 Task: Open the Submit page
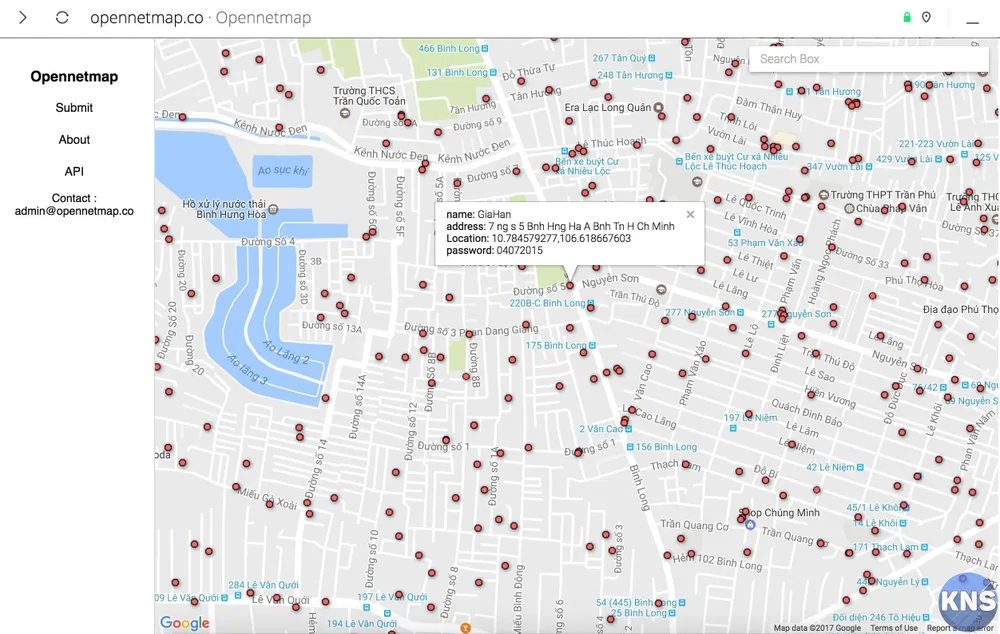[x=74, y=108]
